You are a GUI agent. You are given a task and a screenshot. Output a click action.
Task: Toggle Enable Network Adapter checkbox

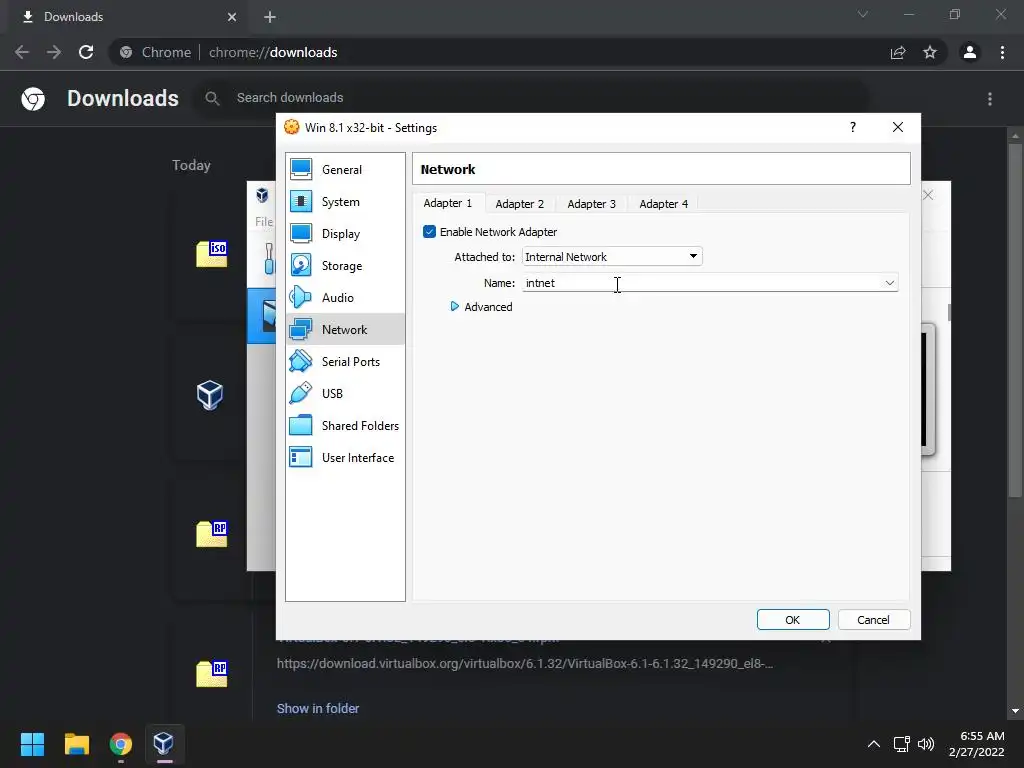point(429,232)
